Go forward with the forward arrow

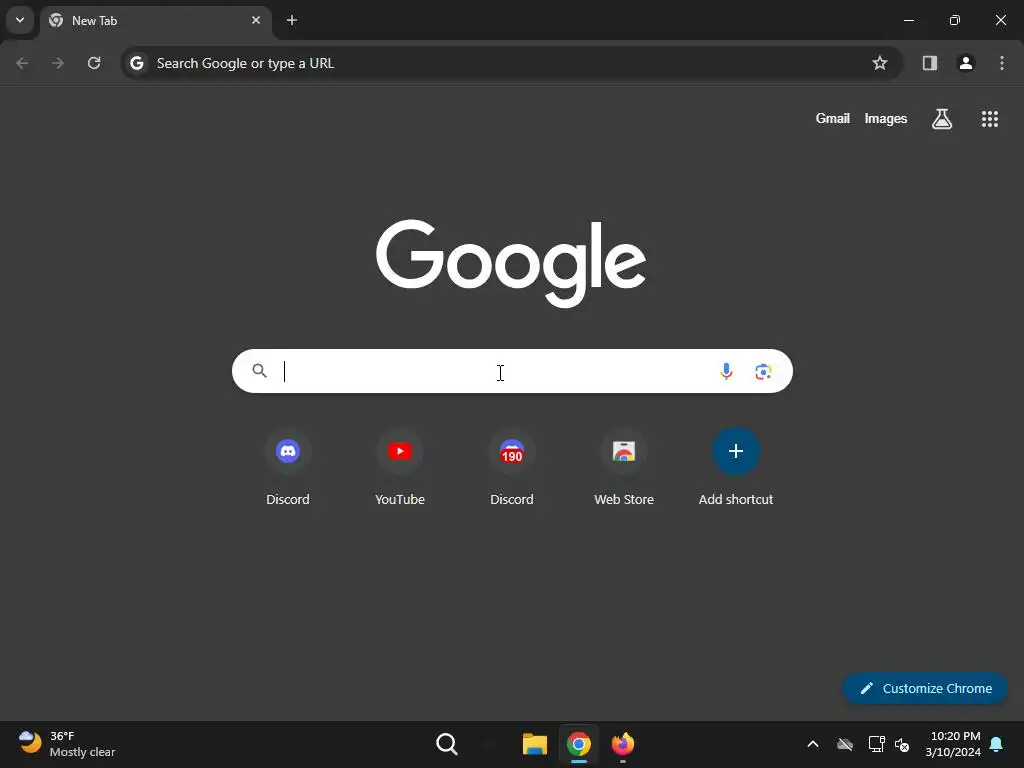(57, 63)
